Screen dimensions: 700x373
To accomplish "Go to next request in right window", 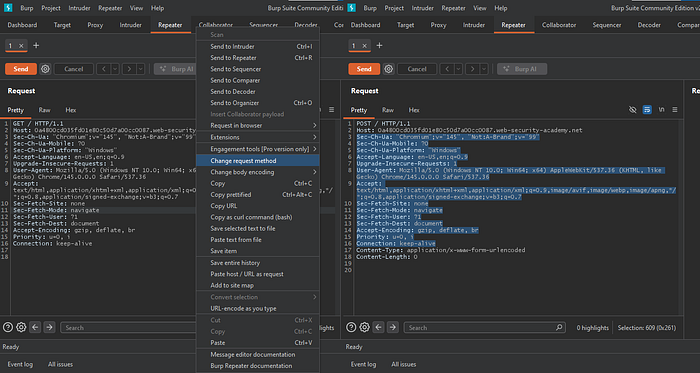I will coord(472,69).
